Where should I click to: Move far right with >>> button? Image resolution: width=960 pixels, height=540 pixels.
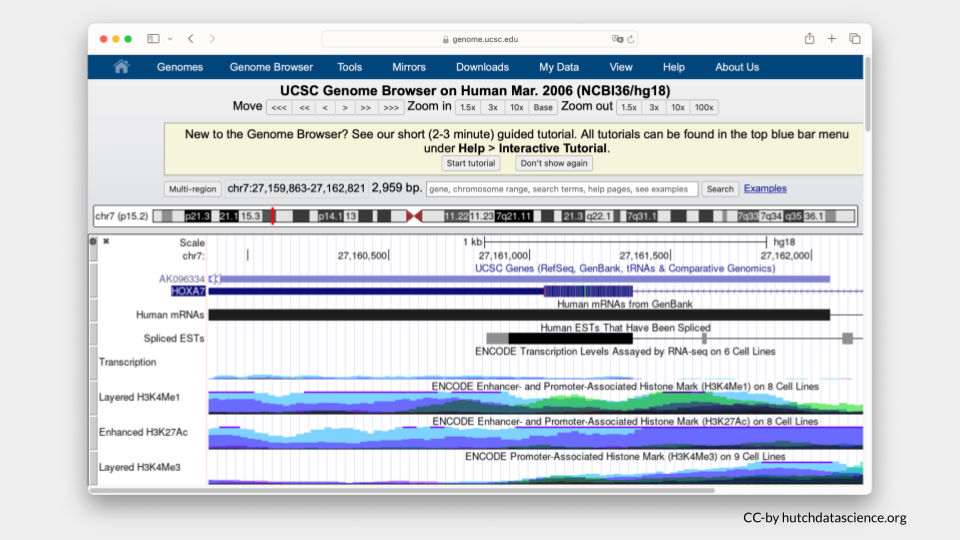tap(391, 107)
